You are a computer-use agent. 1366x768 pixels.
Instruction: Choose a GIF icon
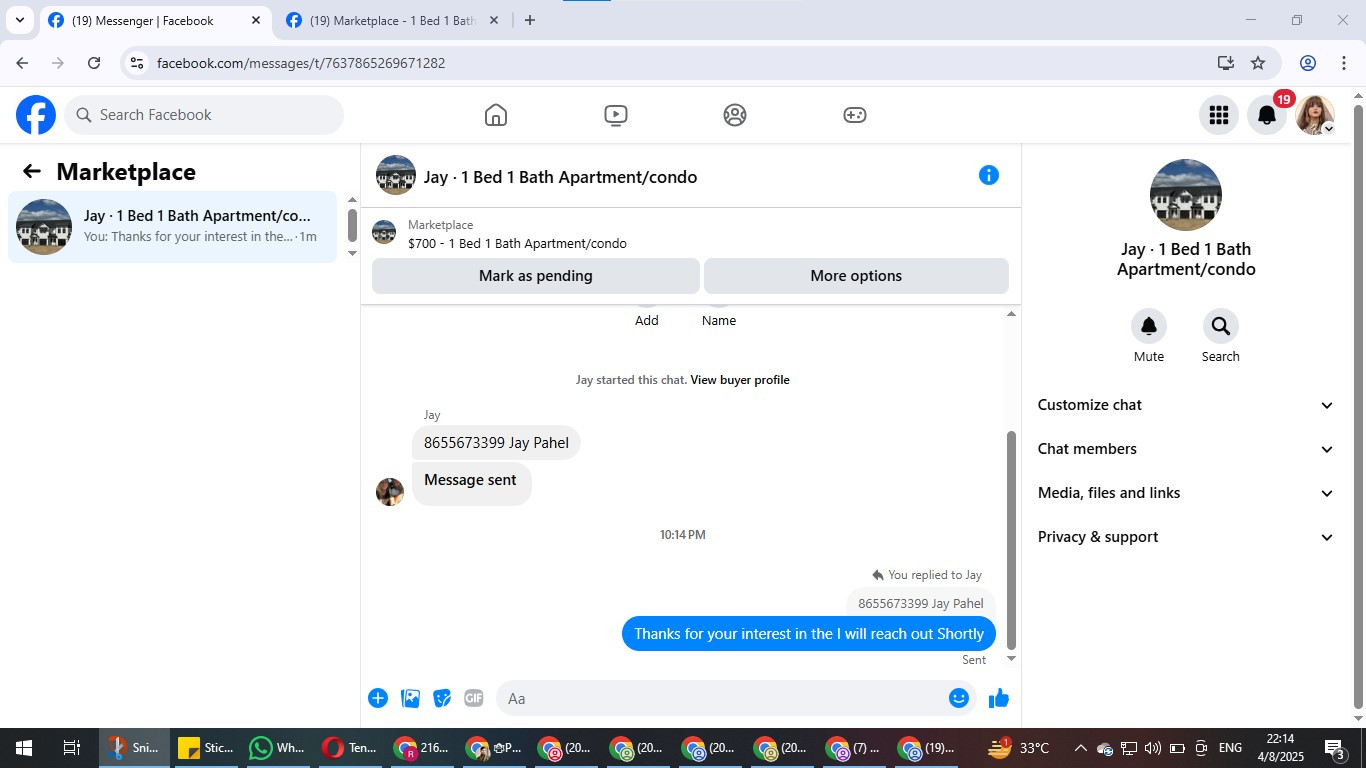tap(474, 698)
